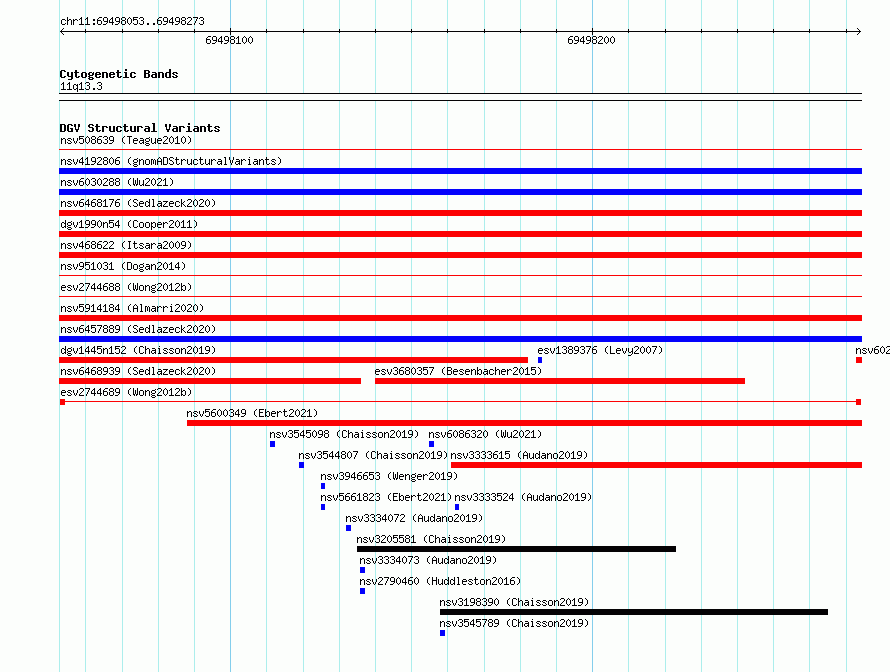Open the nsv468622 (Itsara2009) label

click(x=126, y=245)
